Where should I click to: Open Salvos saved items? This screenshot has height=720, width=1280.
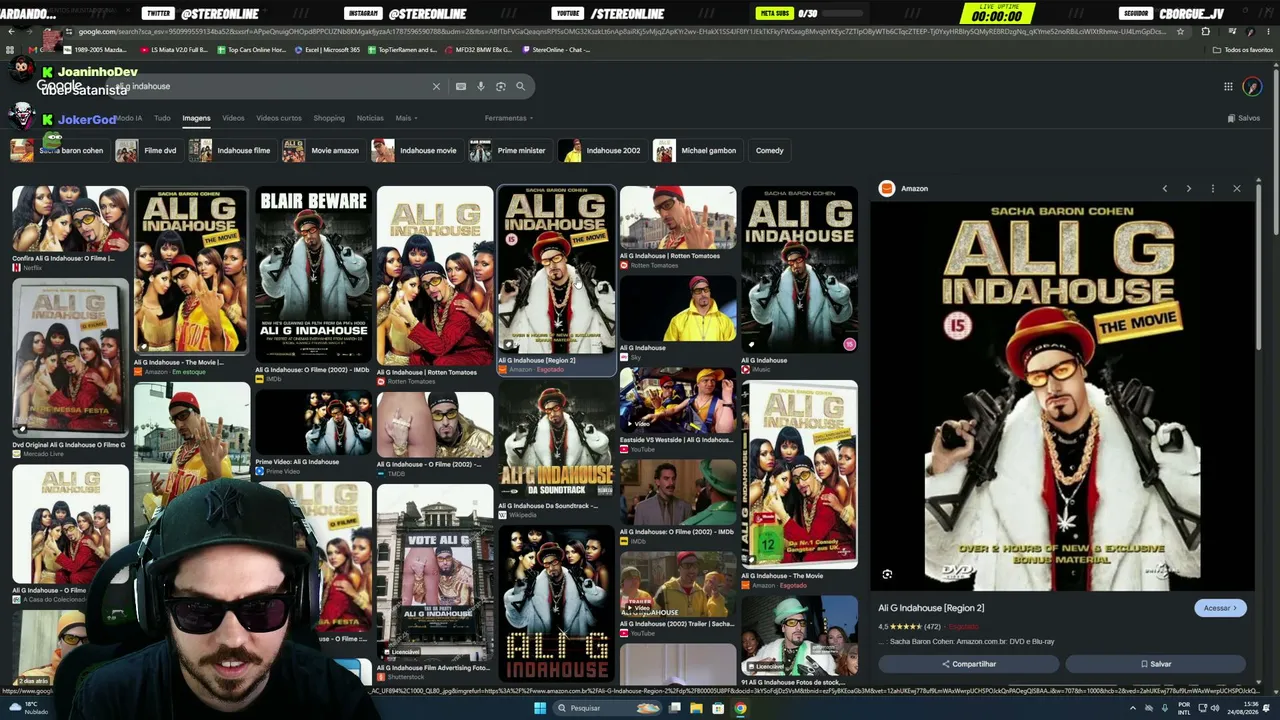(x=1244, y=118)
